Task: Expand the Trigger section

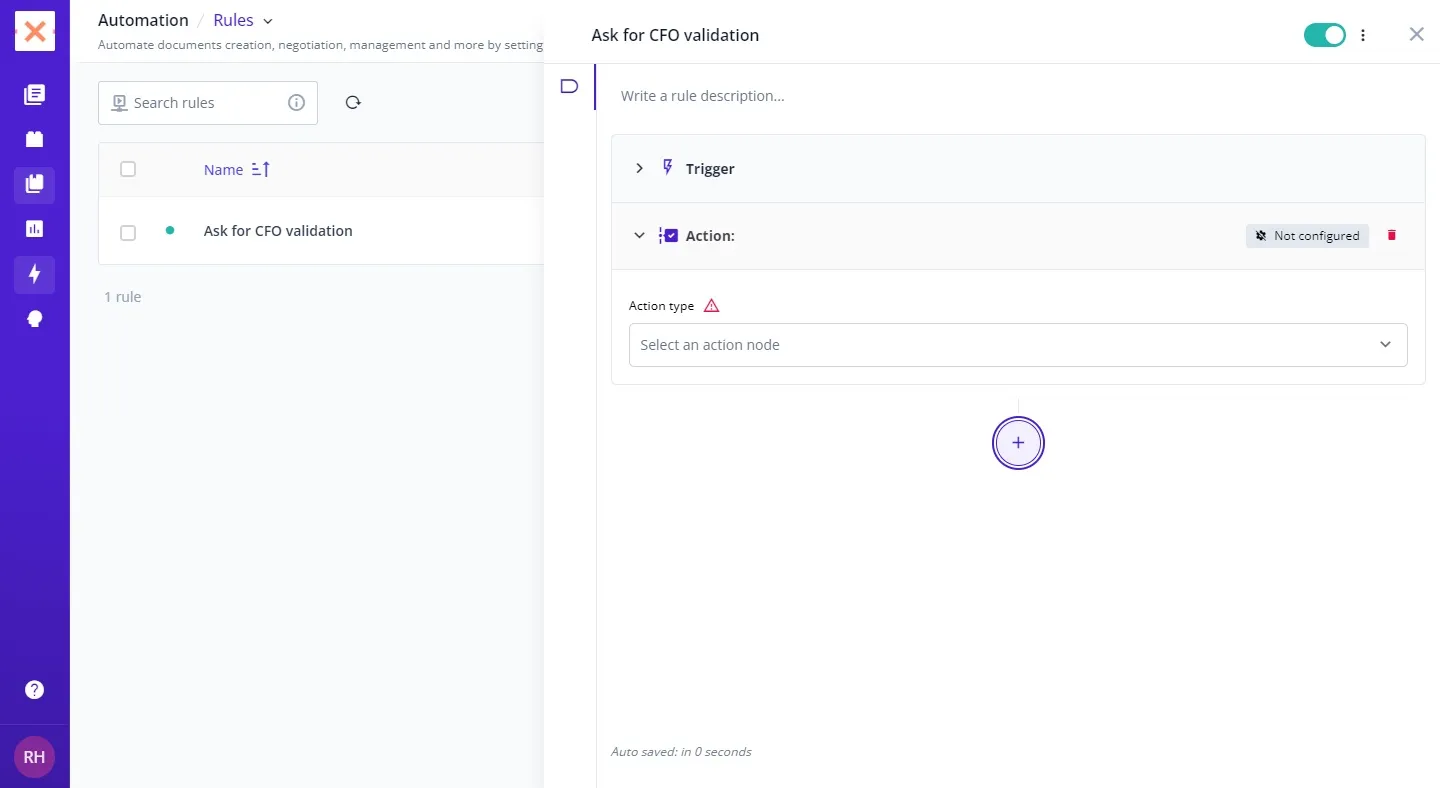Action: tap(639, 169)
